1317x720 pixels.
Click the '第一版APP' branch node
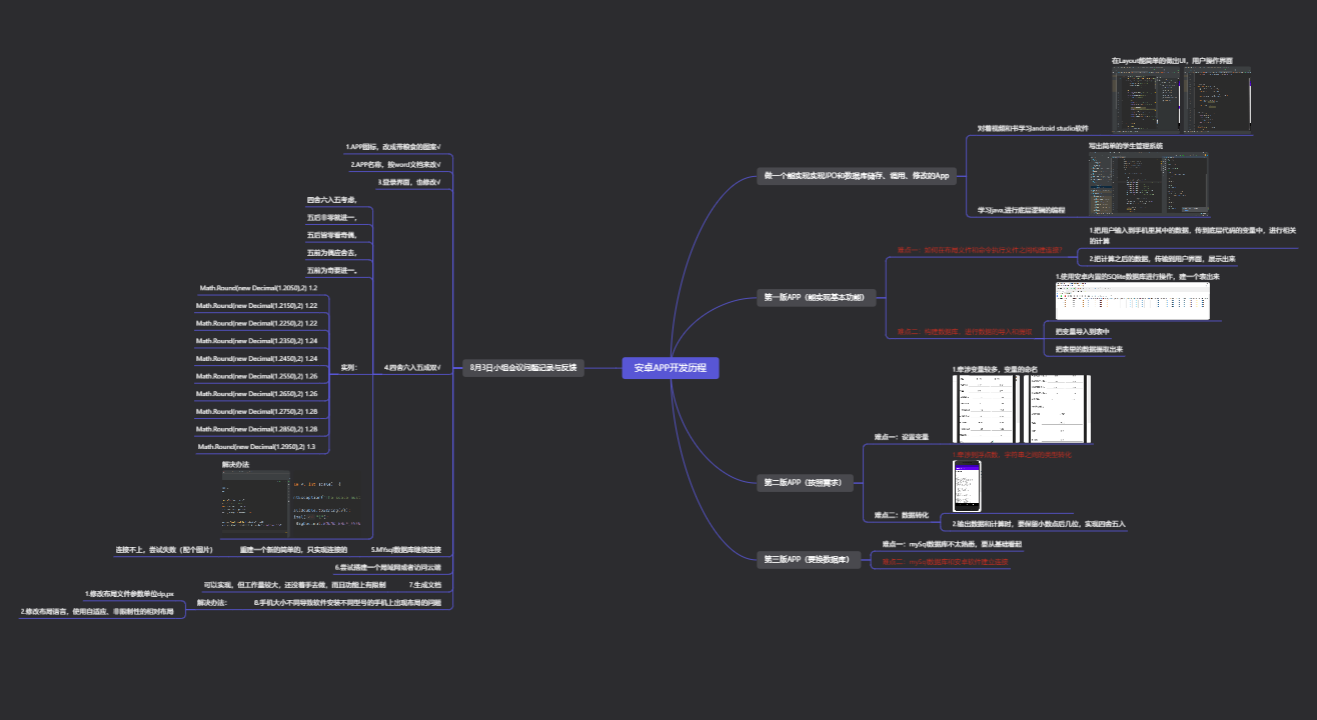(817, 298)
